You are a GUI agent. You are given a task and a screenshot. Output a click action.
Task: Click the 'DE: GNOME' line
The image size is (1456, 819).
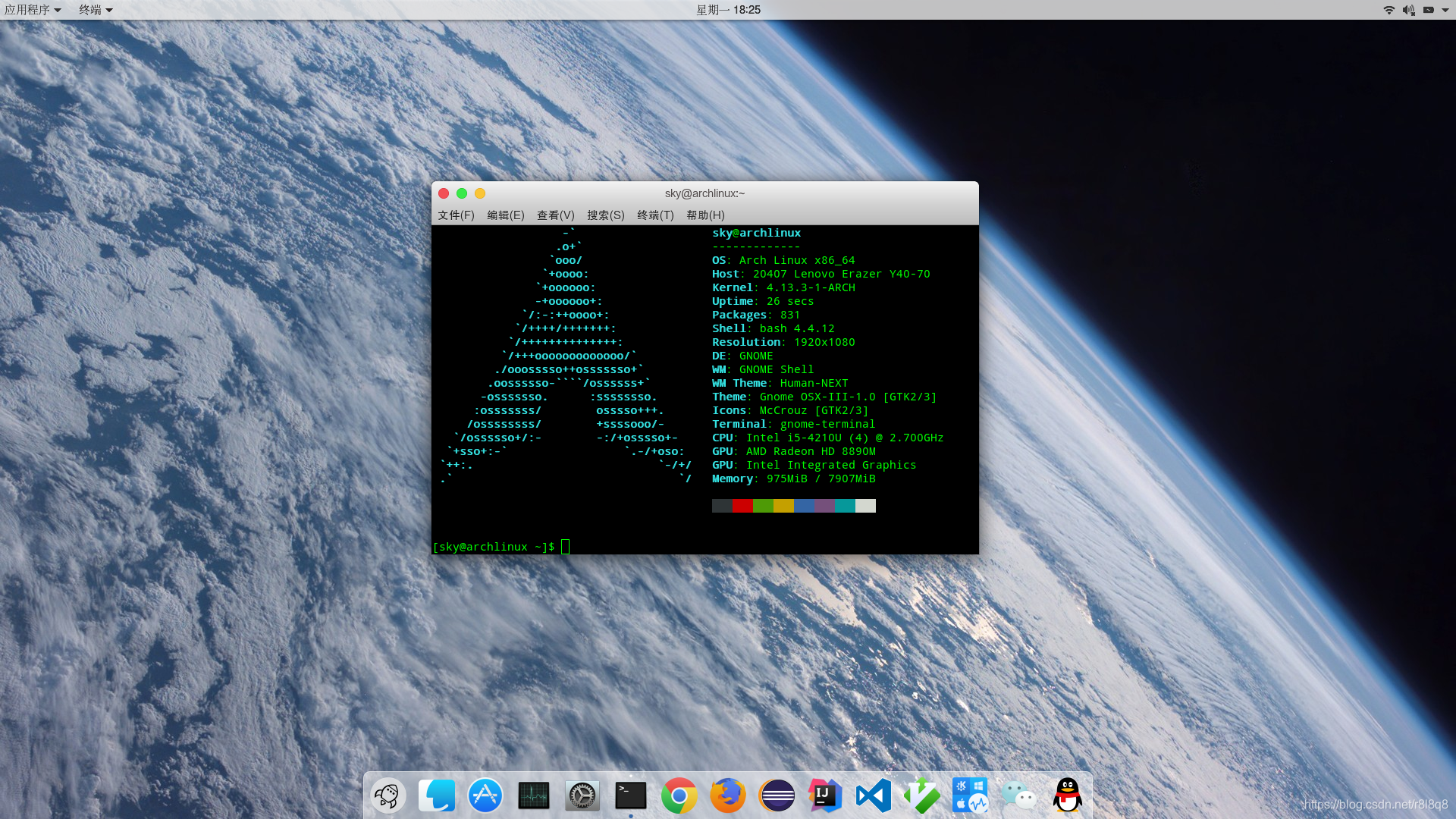pyautogui.click(x=742, y=356)
